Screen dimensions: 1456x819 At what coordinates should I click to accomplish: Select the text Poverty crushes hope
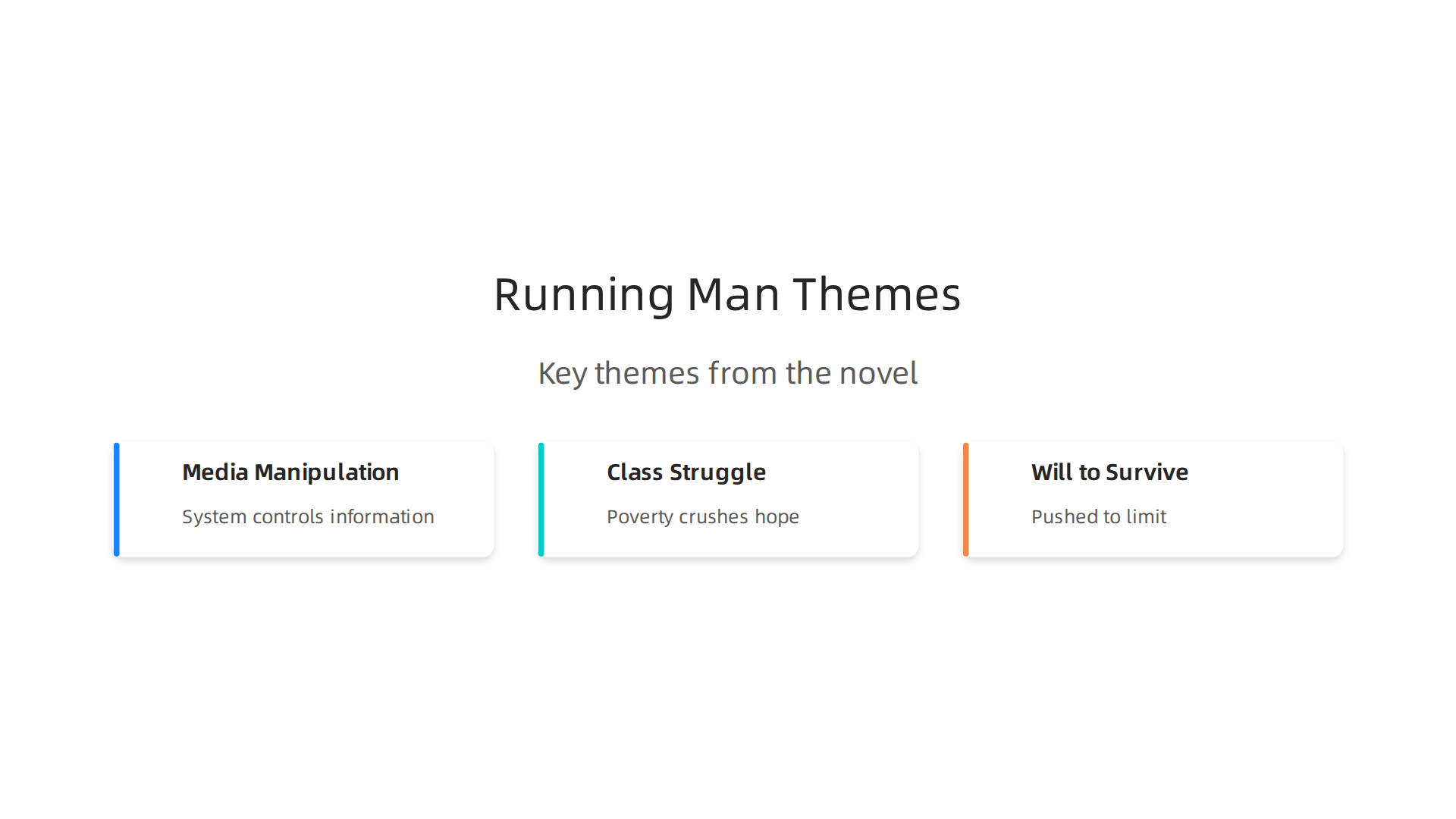[x=703, y=516]
